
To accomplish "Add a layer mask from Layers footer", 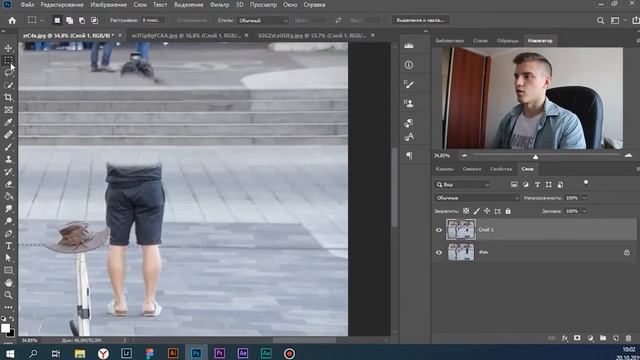I will (x=577, y=338).
